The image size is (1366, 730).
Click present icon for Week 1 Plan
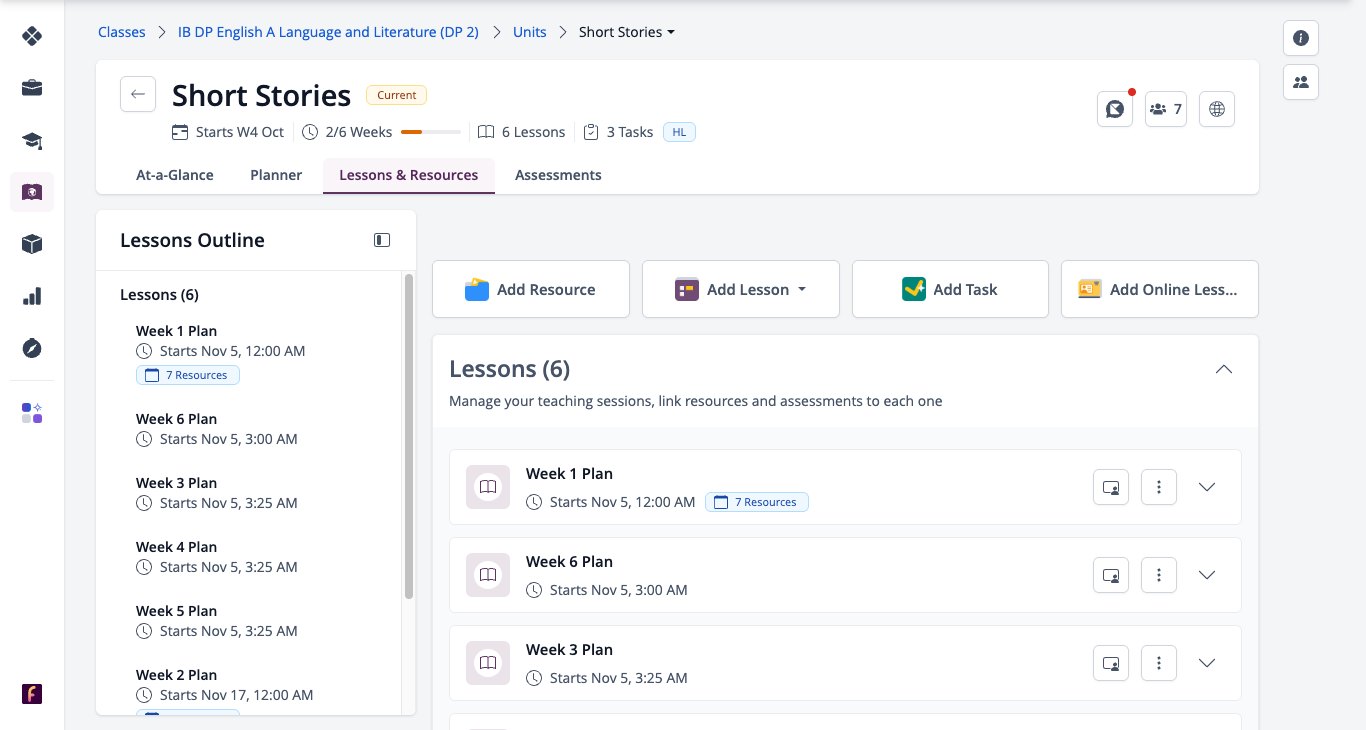click(x=1111, y=487)
